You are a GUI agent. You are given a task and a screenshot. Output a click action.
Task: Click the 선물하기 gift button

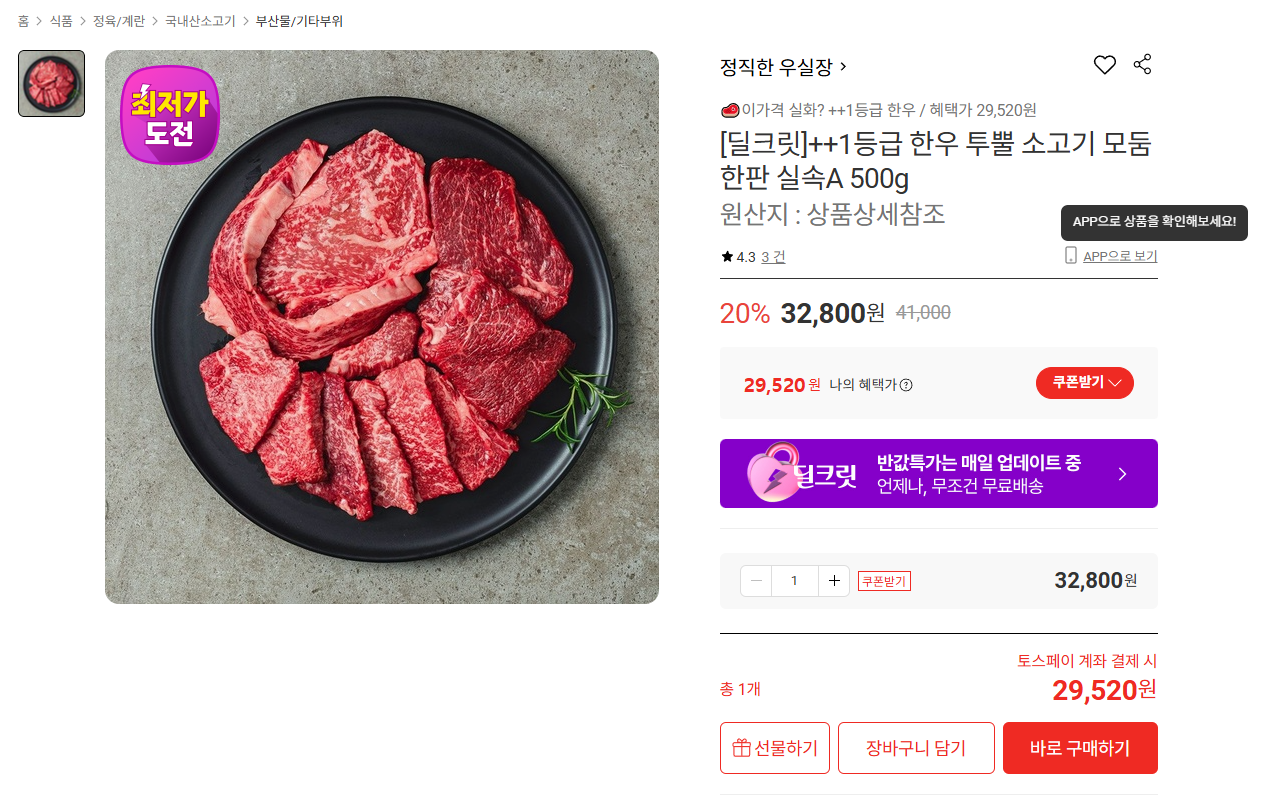[x=775, y=748]
